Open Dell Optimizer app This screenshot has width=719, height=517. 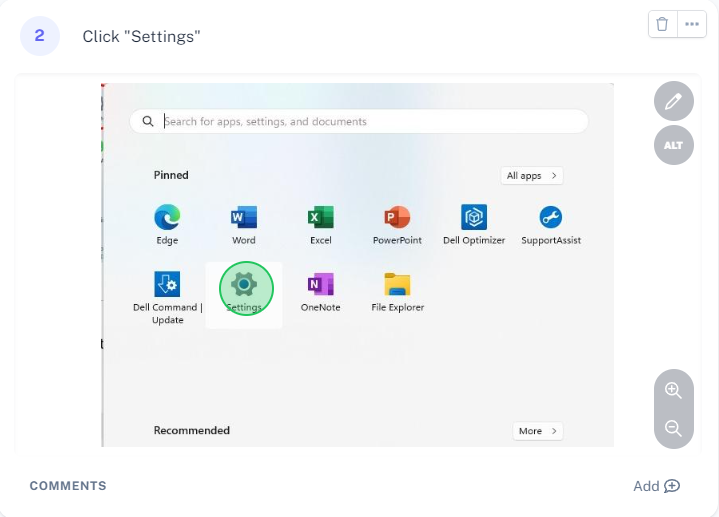pos(474,224)
